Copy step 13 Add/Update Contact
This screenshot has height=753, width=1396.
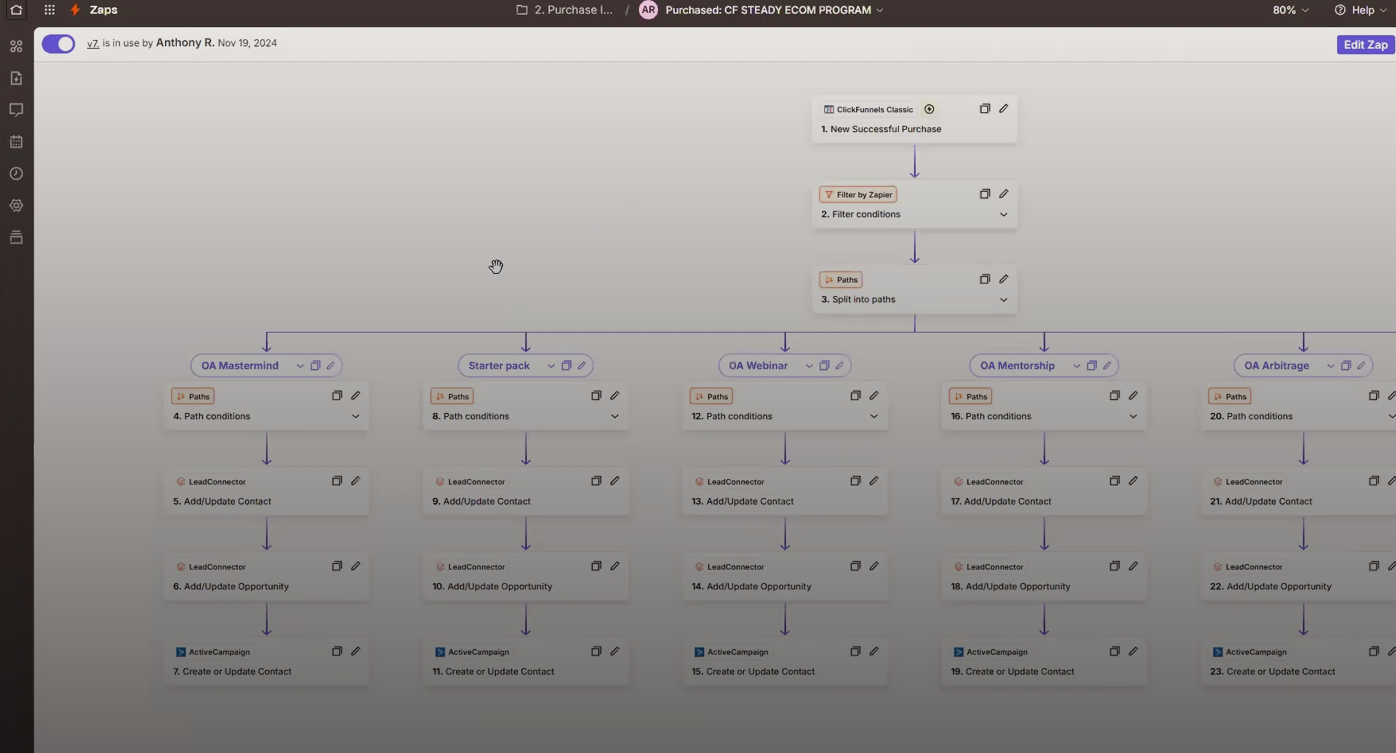[x=855, y=481]
